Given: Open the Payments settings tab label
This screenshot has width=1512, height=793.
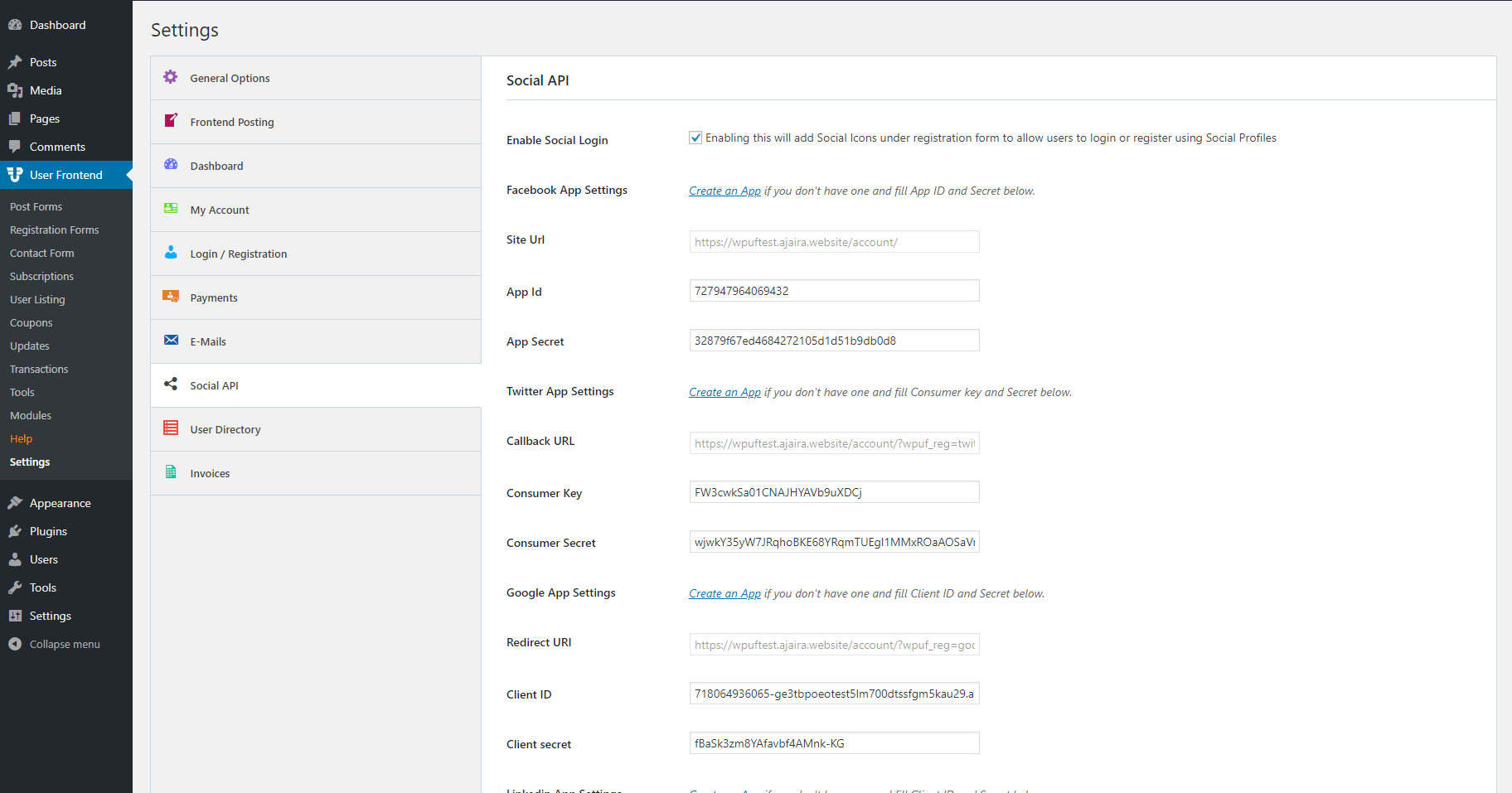Looking at the screenshot, I should (x=214, y=297).
